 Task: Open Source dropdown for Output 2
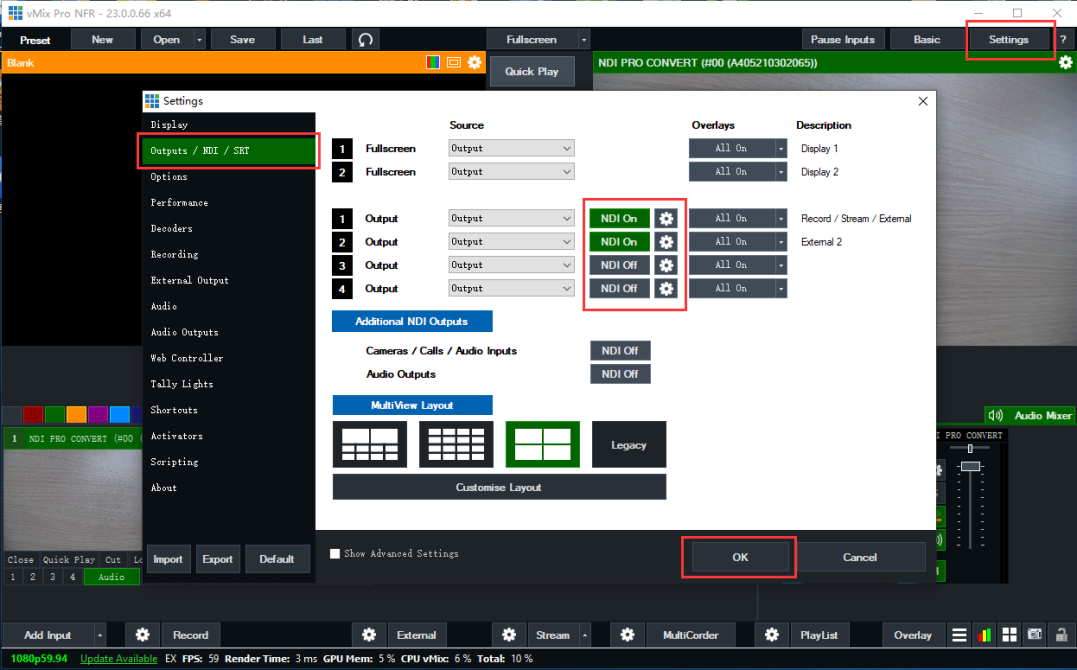click(x=511, y=242)
